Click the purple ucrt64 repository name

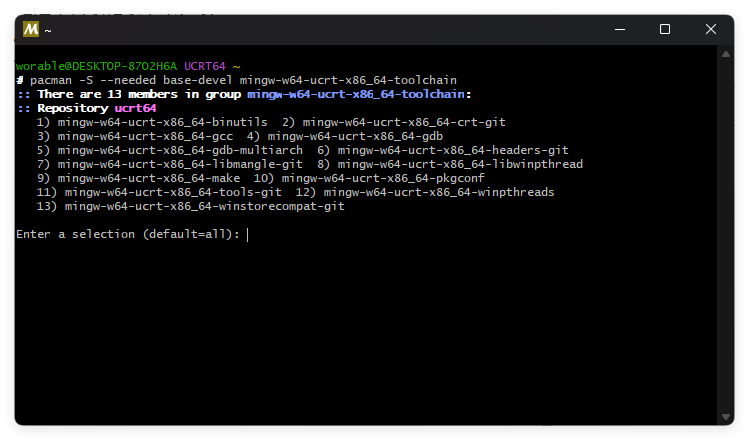(136, 108)
